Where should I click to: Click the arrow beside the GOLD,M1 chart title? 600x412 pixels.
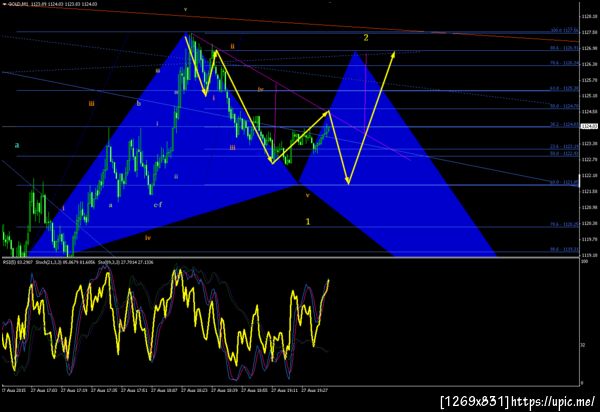4,4
